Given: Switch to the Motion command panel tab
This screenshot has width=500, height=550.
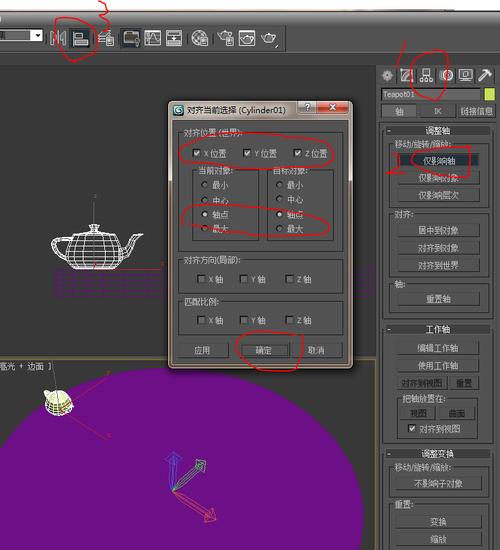Looking at the screenshot, I should [x=446, y=75].
